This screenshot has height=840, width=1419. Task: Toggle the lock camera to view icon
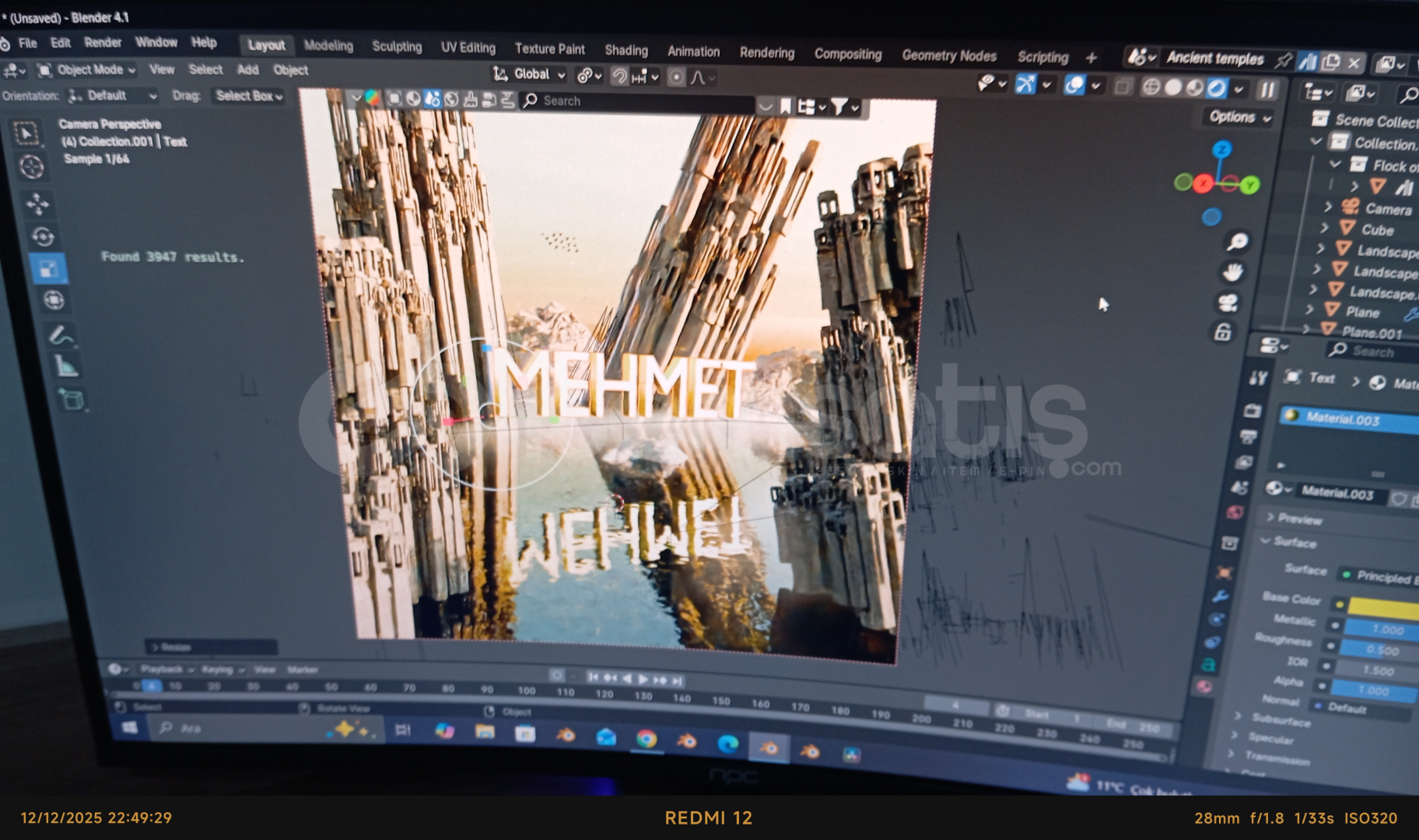pos(1223,333)
